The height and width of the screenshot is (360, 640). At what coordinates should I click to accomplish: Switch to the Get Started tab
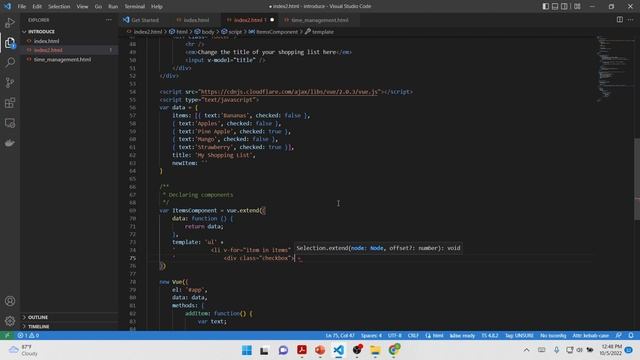[x=141, y=20]
